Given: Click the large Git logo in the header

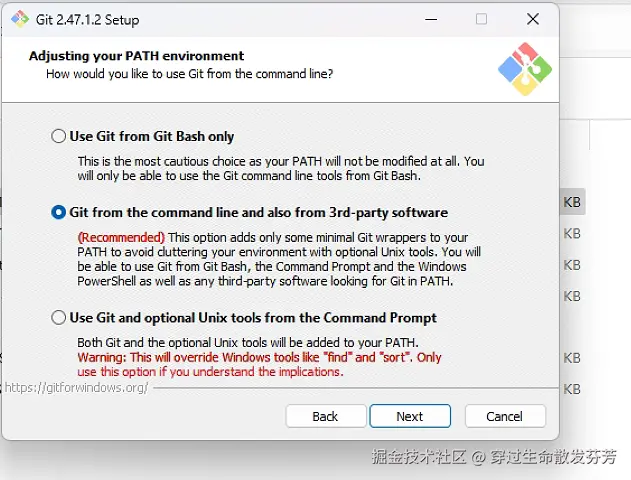Looking at the screenshot, I should coord(525,69).
